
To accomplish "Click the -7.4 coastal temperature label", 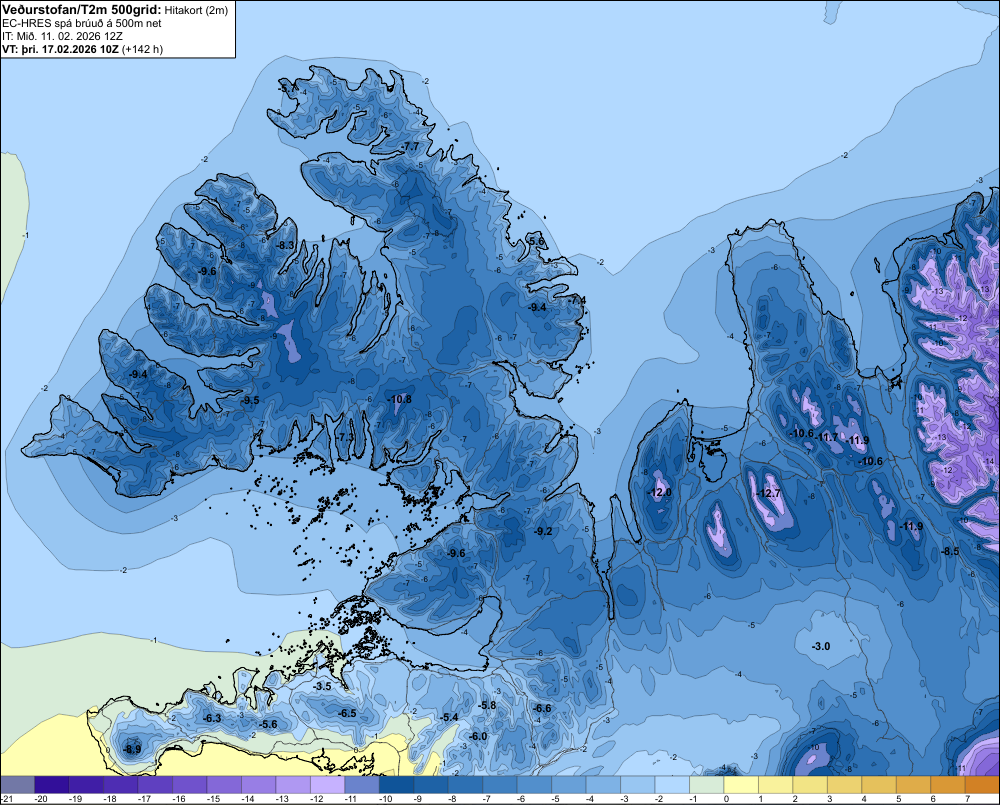I will pyautogui.click(x=577, y=300).
